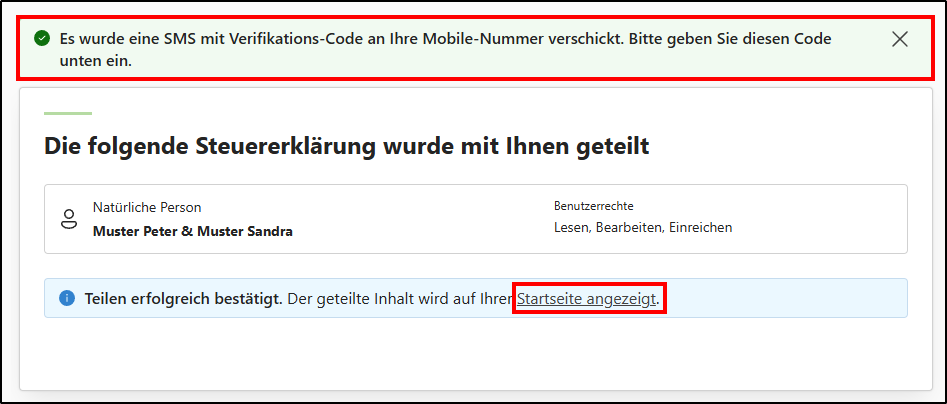The height and width of the screenshot is (404, 947).
Task: Select the name Muster Peter & Muster Sandra
Action: coord(192,231)
